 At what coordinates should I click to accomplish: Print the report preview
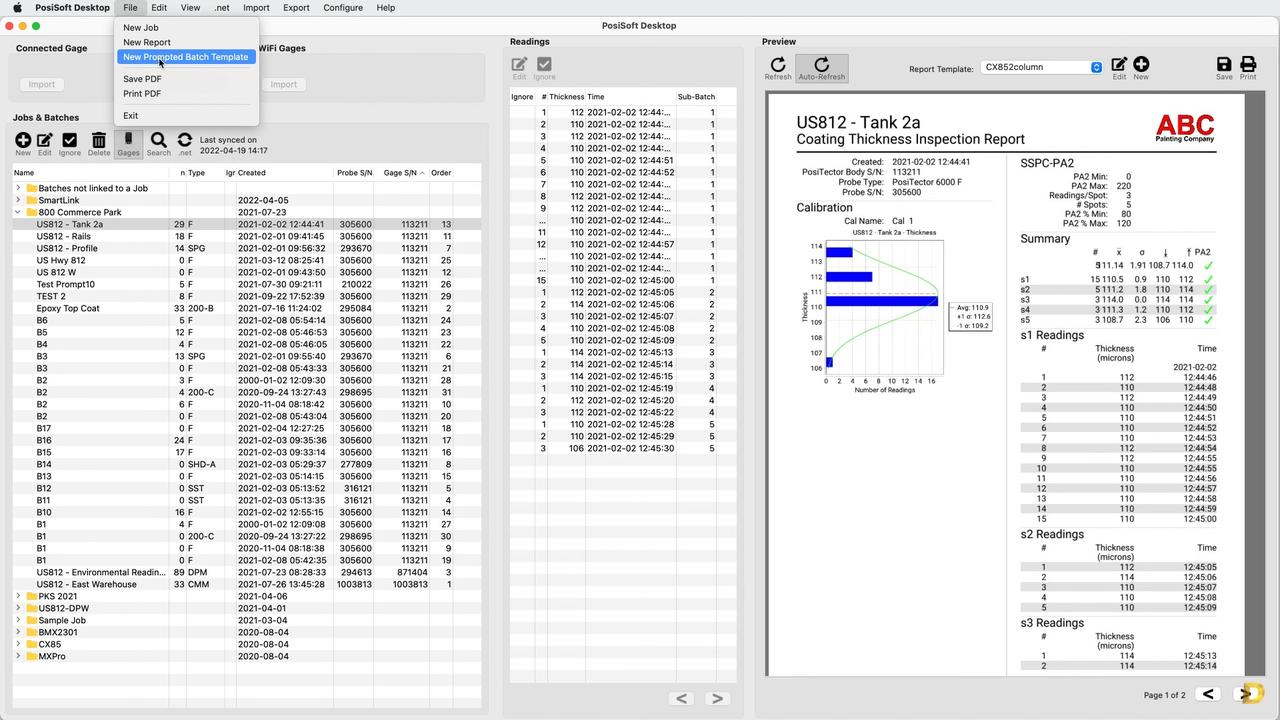tap(1248, 68)
